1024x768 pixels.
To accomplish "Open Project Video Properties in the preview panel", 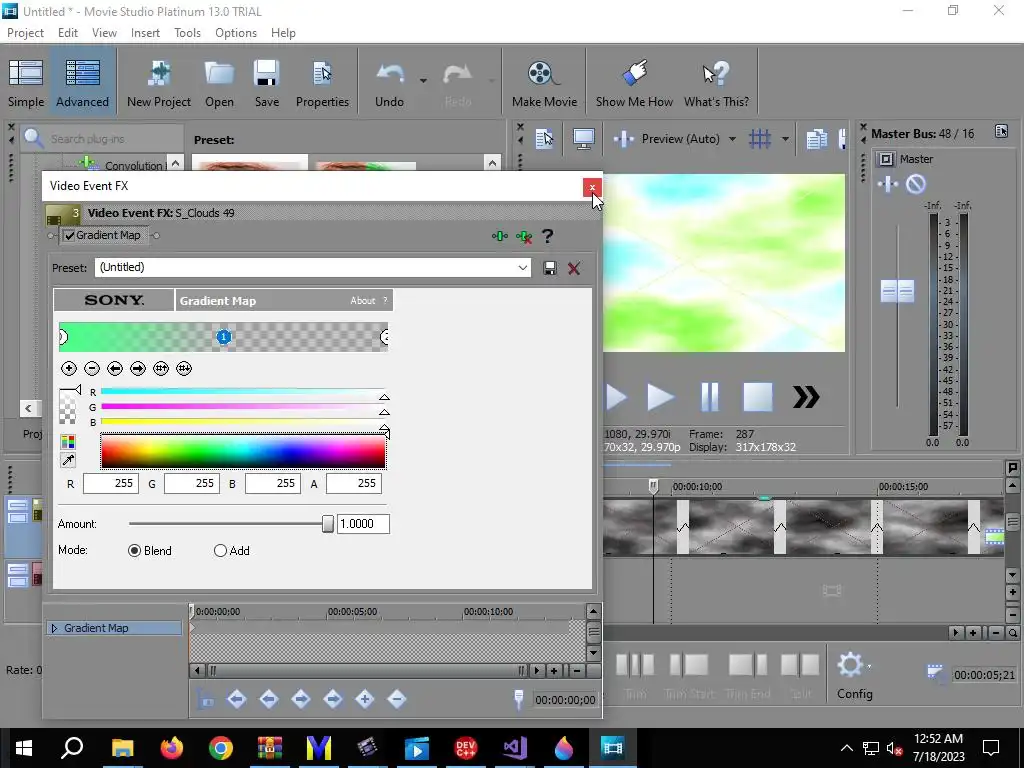I will (x=544, y=138).
